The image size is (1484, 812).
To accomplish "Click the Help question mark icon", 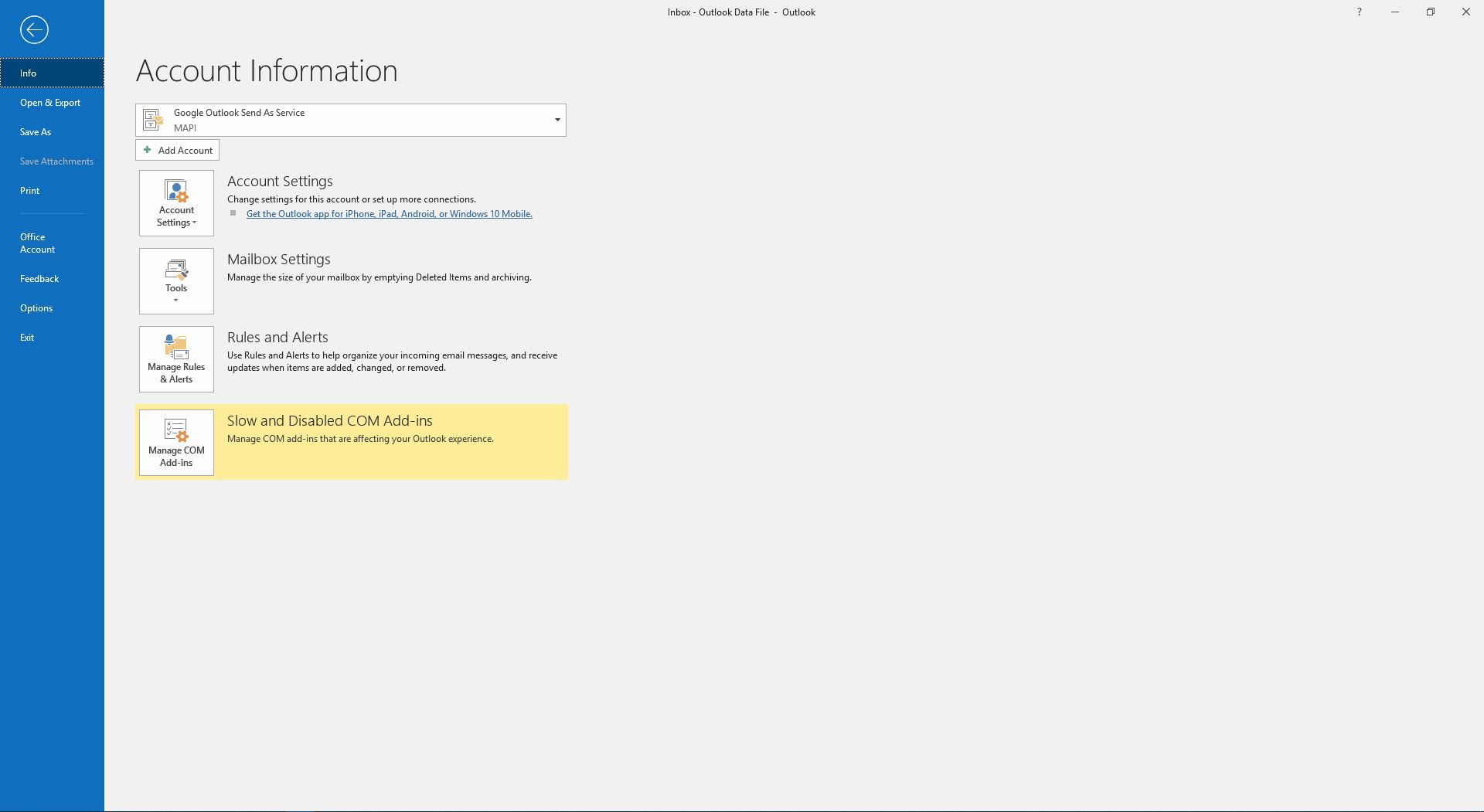I will (1359, 12).
